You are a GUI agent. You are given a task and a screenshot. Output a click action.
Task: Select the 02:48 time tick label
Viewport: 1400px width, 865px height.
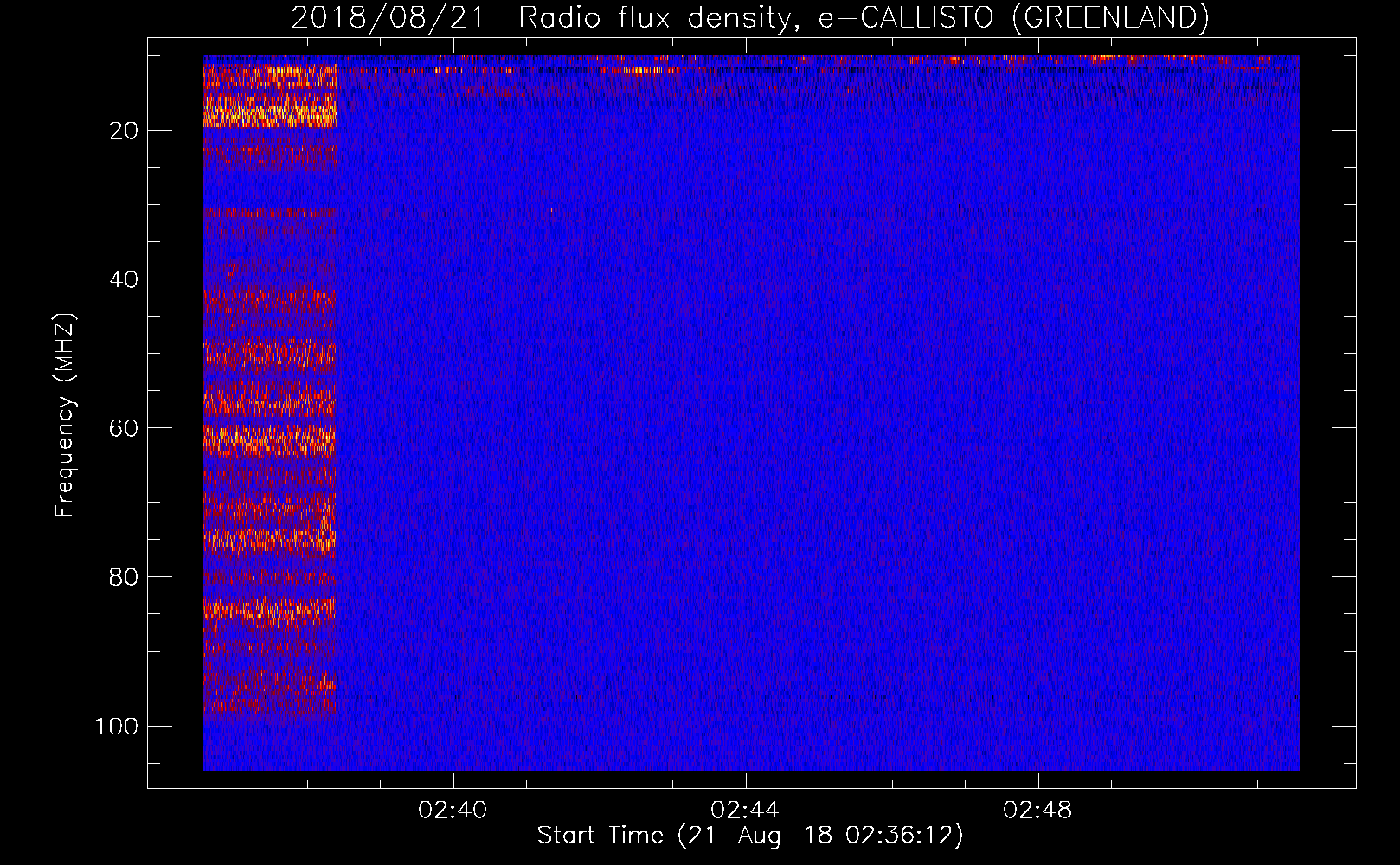point(1037,811)
